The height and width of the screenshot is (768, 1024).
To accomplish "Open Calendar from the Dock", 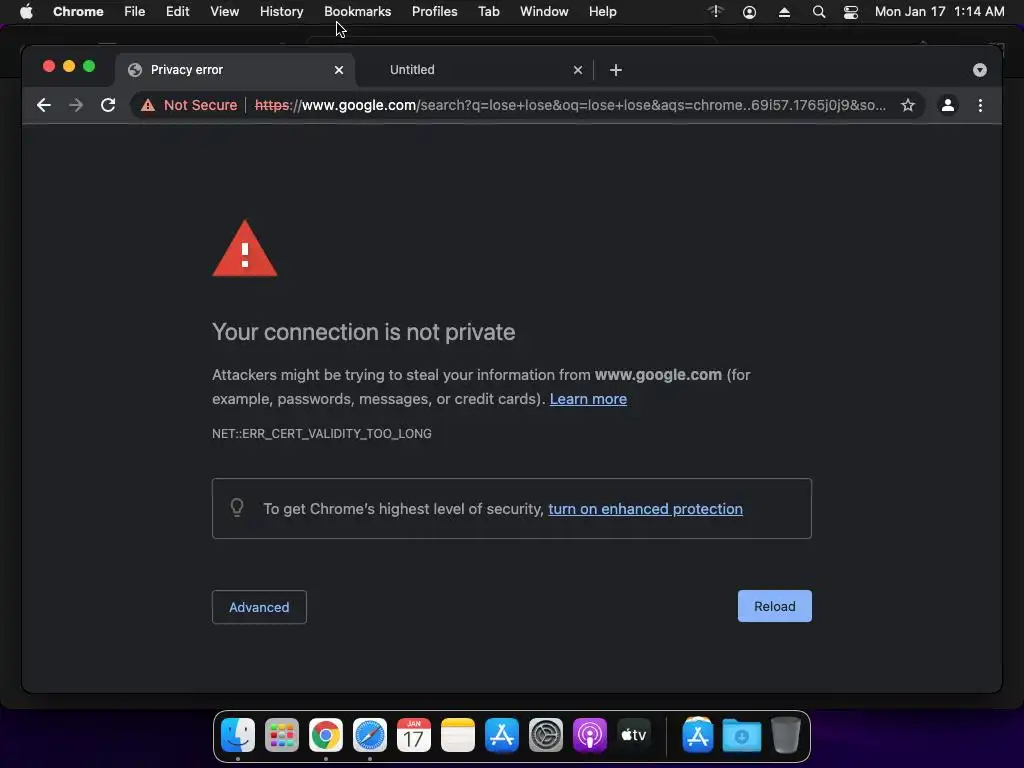I will [414, 735].
